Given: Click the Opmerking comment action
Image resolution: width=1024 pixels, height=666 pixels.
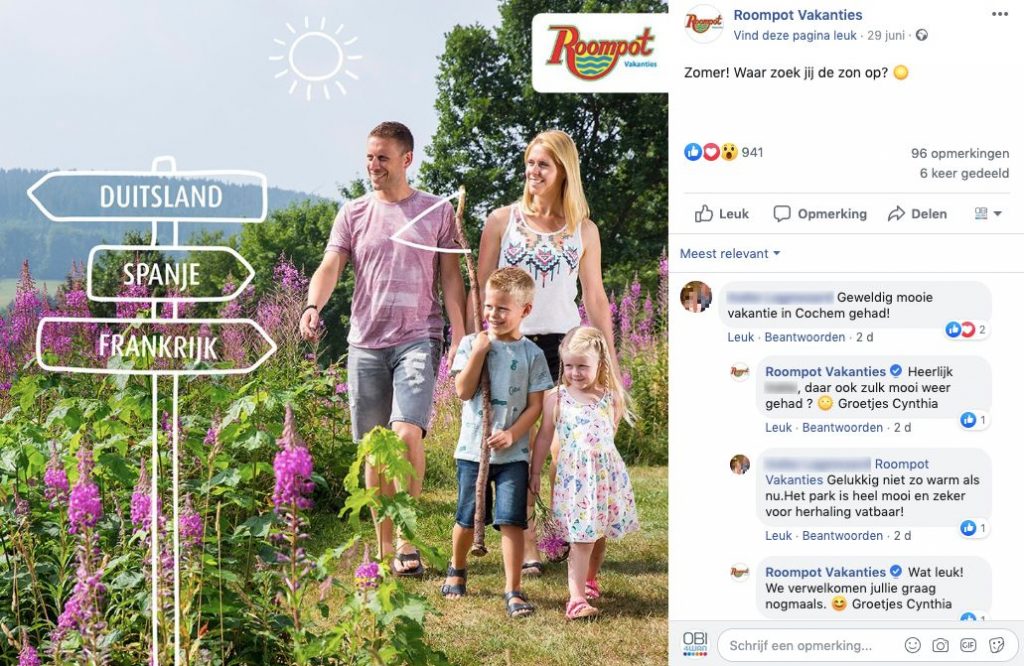Looking at the screenshot, I should 820,214.
